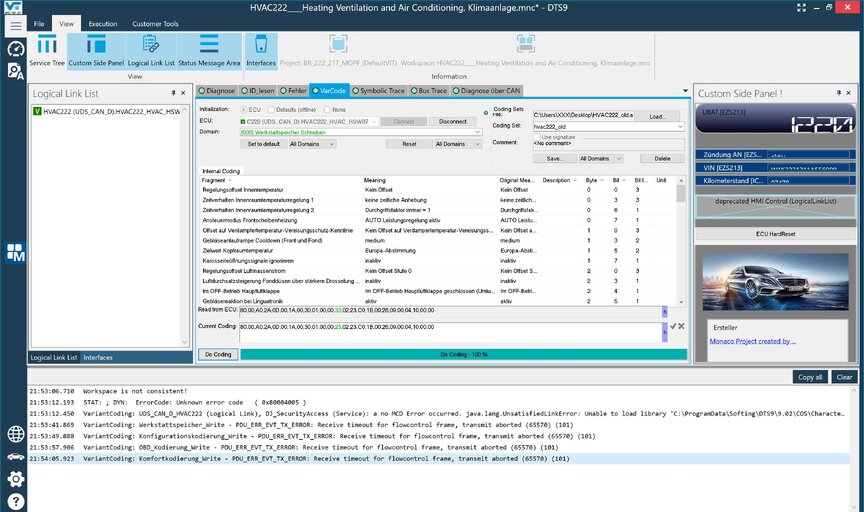
Task: Click hex toggle beside Current Coding
Action: [665, 332]
